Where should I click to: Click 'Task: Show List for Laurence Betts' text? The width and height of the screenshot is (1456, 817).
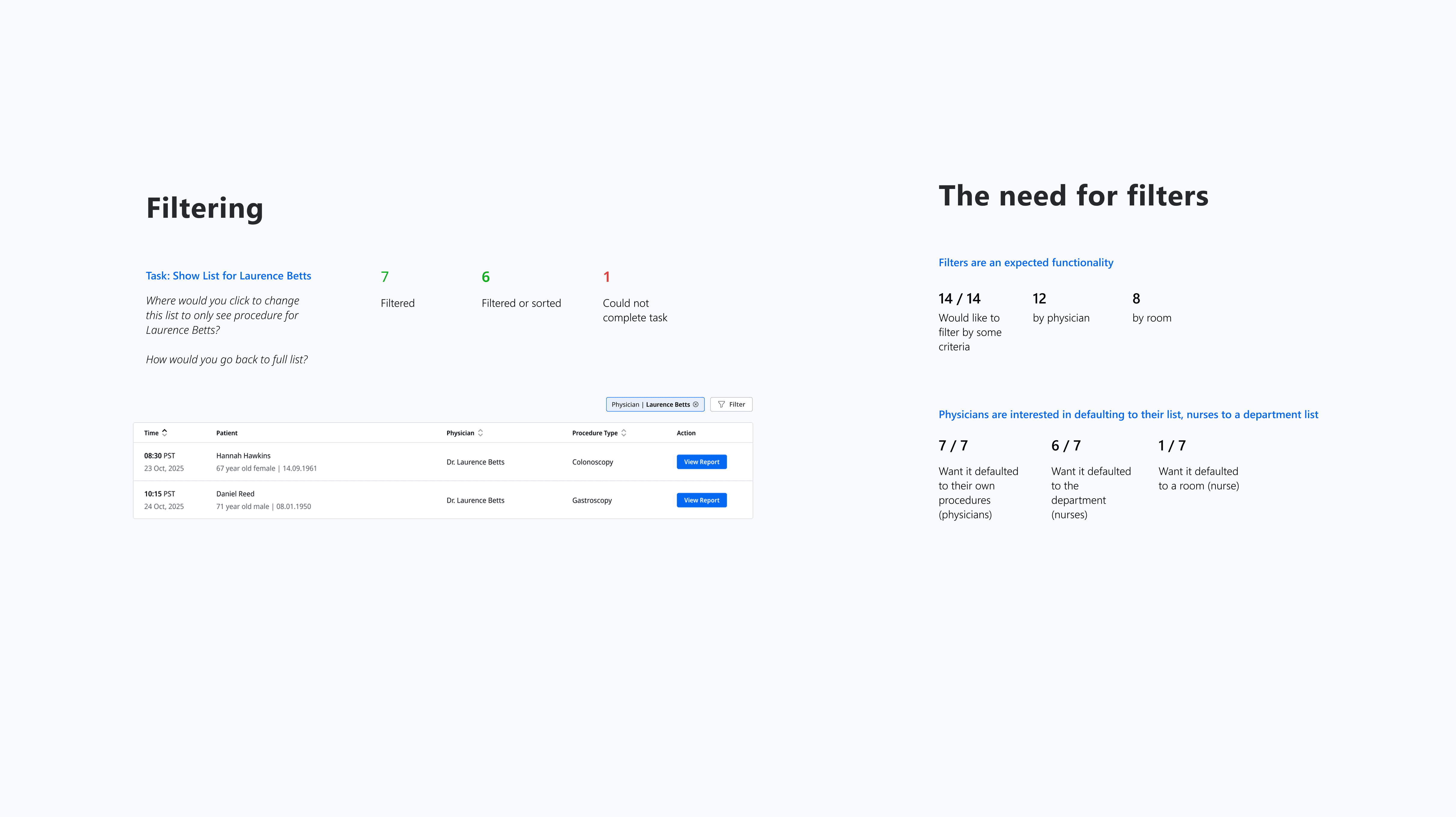[228, 276]
